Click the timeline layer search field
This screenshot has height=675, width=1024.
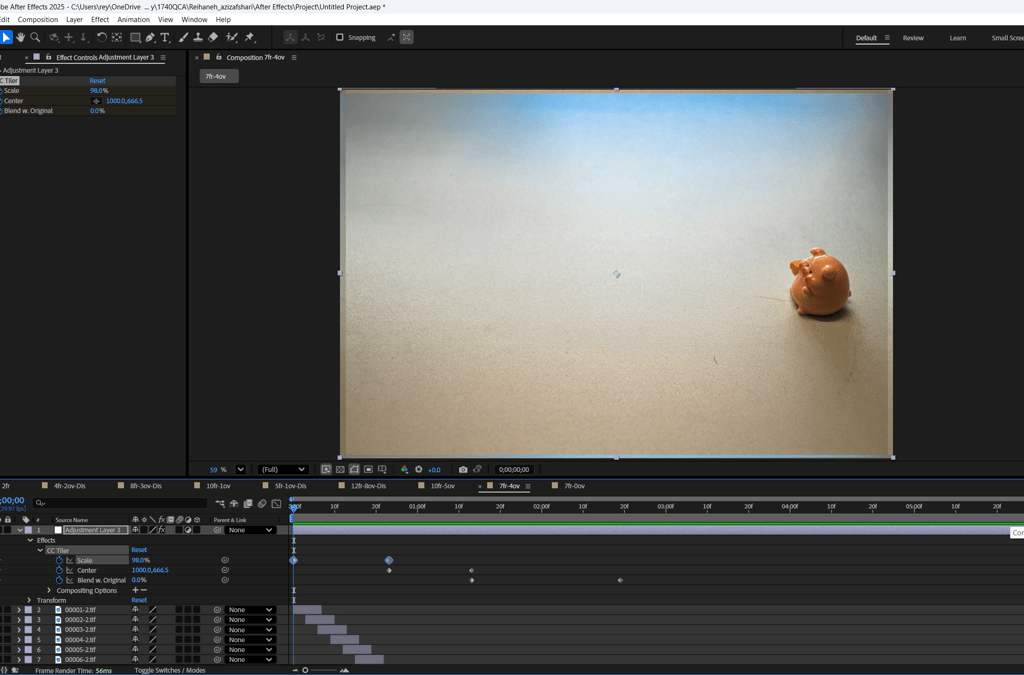[120, 503]
